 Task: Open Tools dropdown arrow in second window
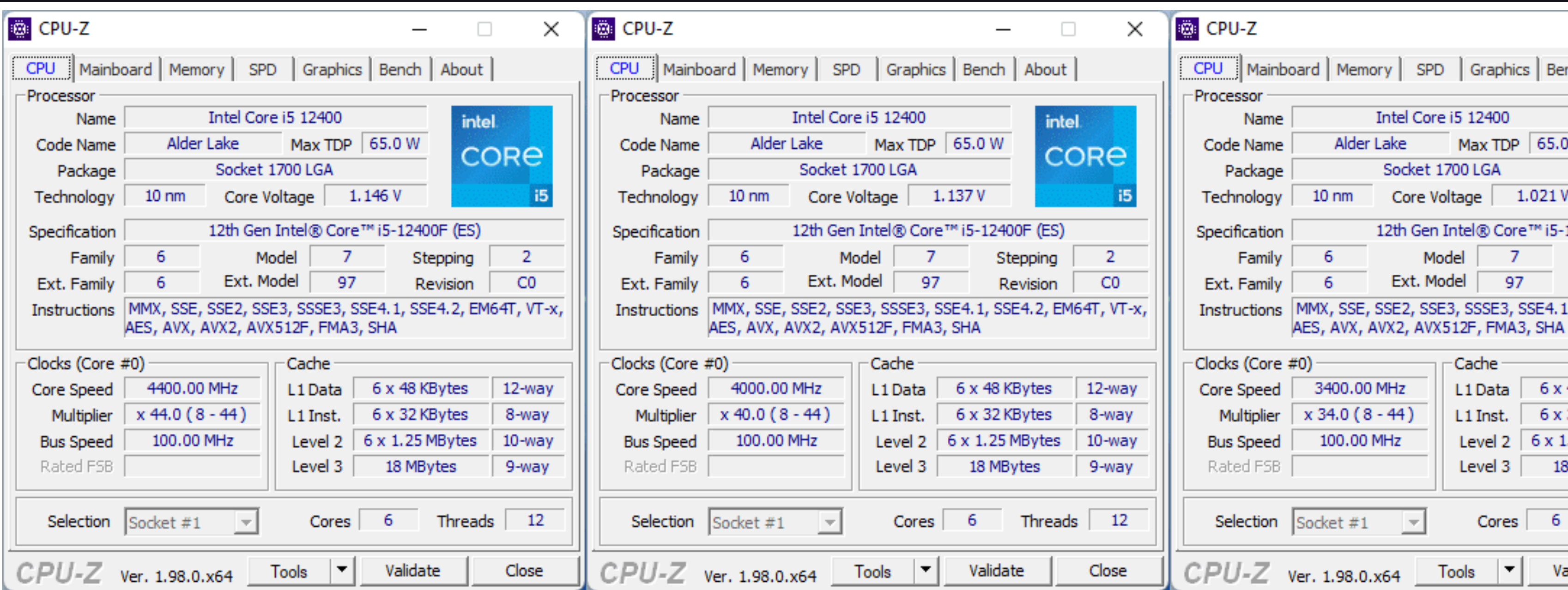926,571
